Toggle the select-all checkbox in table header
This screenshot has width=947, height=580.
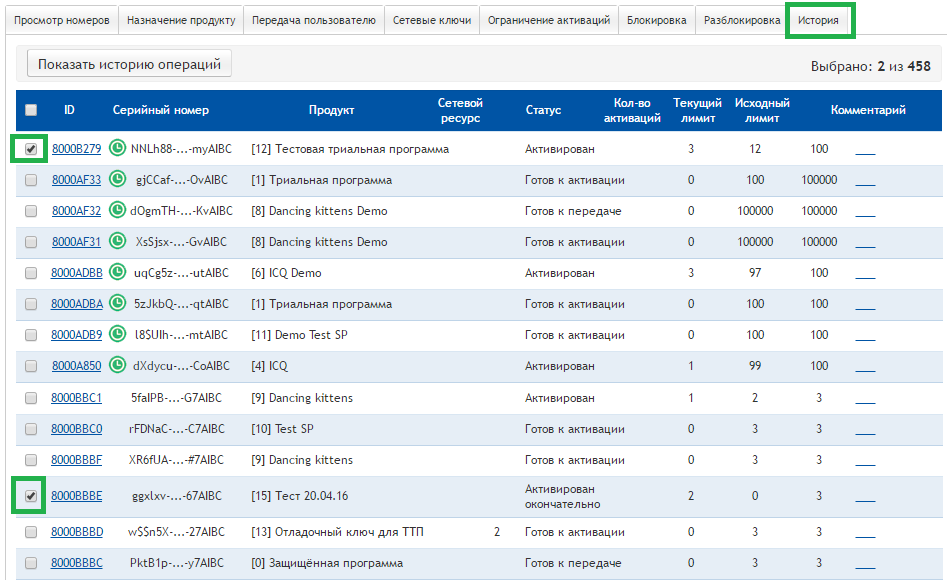31,110
